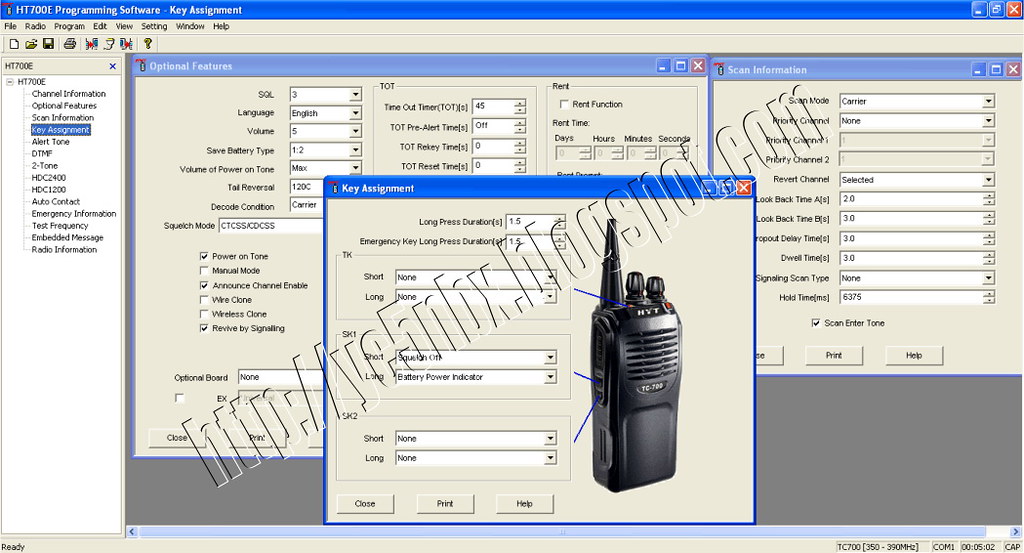Open the Setting menu
This screenshot has height=553, width=1024.
click(154, 26)
